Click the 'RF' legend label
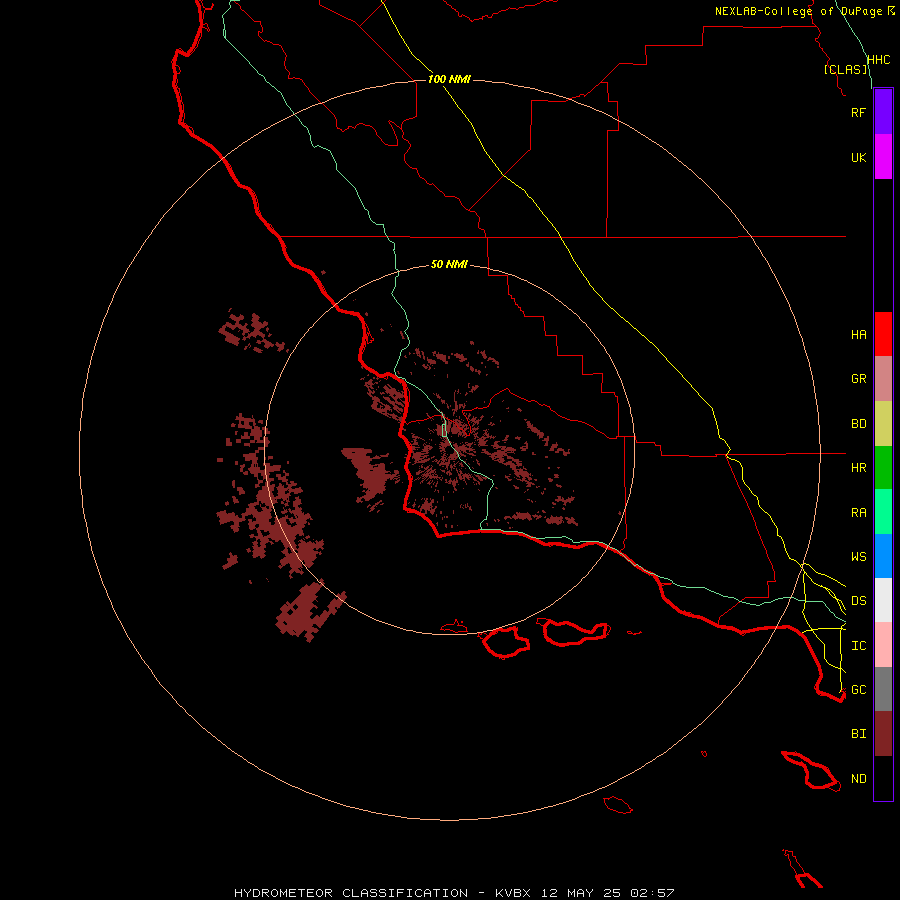 858,112
